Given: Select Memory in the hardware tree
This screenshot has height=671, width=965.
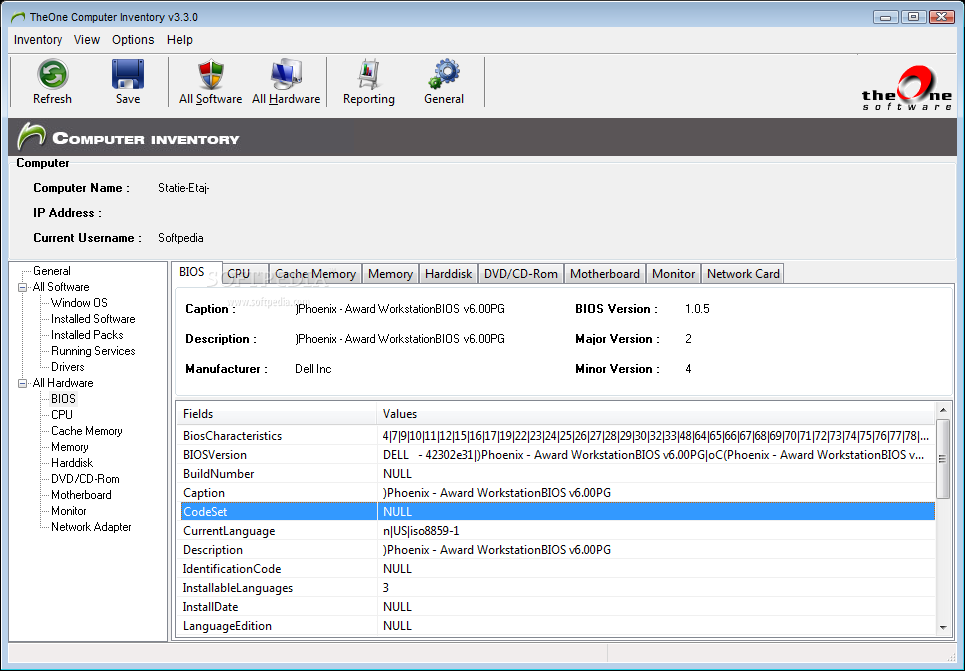Looking at the screenshot, I should pyautogui.click(x=70, y=447).
